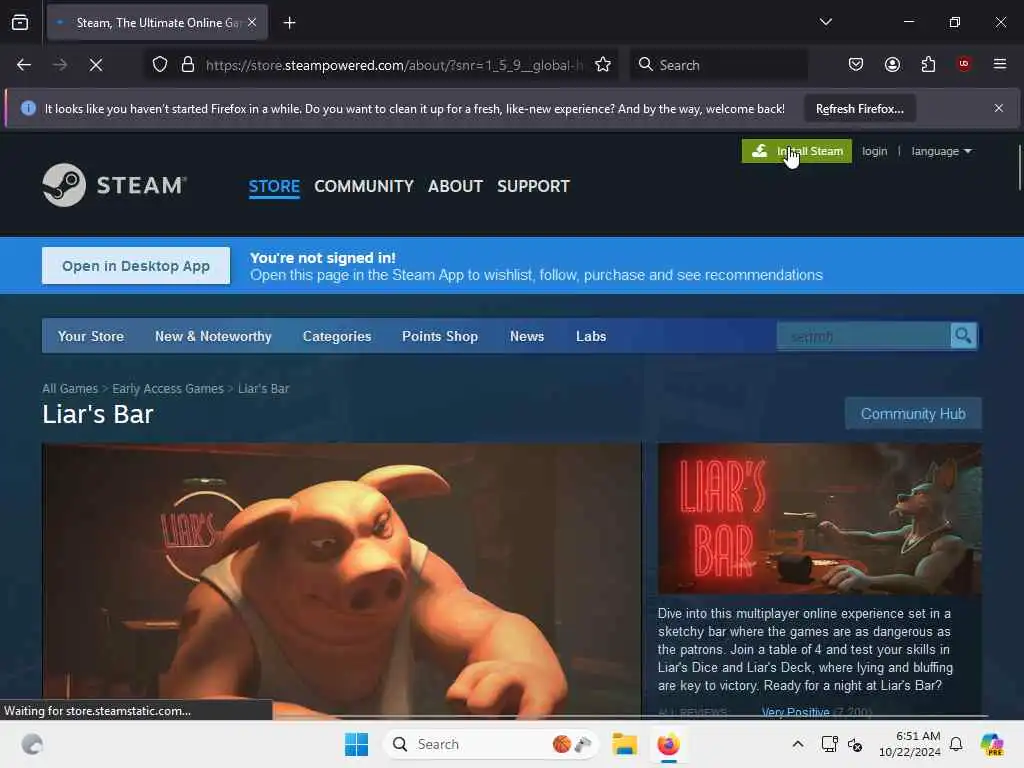Bookmark this page with the star icon

pyautogui.click(x=603, y=65)
